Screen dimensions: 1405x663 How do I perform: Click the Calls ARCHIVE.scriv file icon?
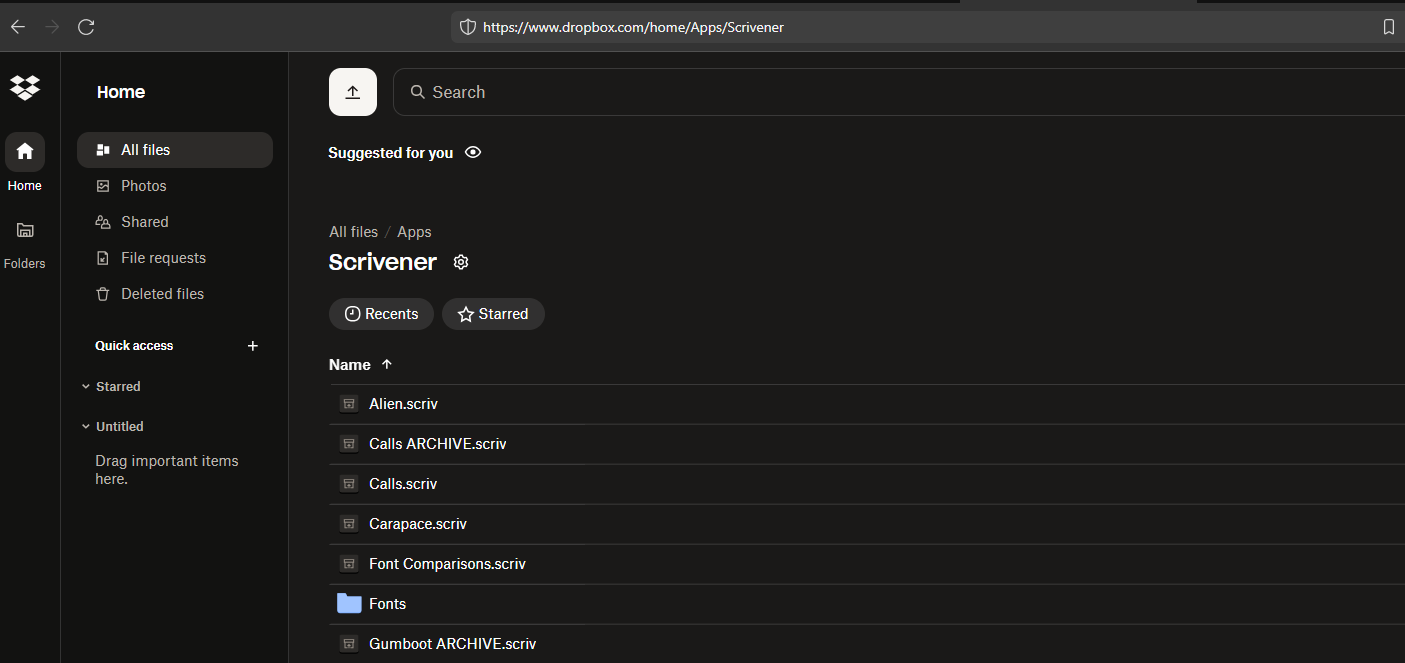349,444
